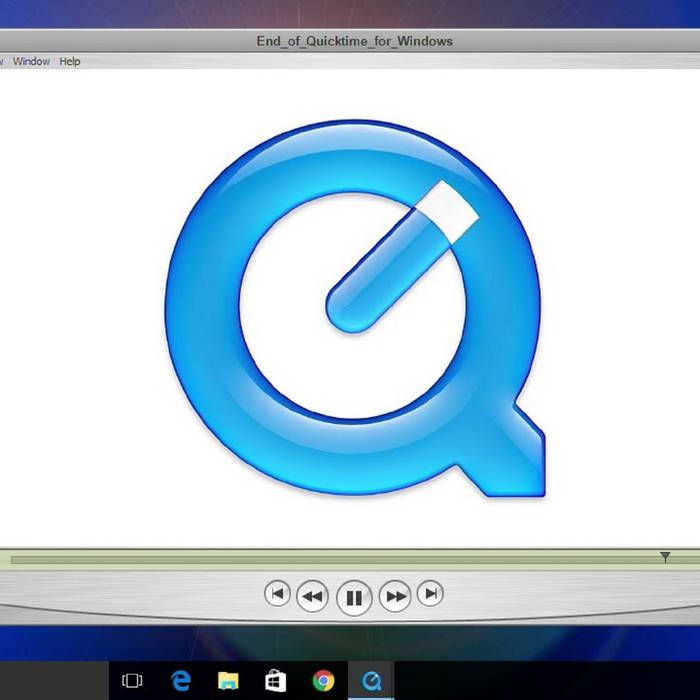Launch Microsoft Edge from the taskbar
The width and height of the screenshot is (700, 700).
[x=180, y=681]
